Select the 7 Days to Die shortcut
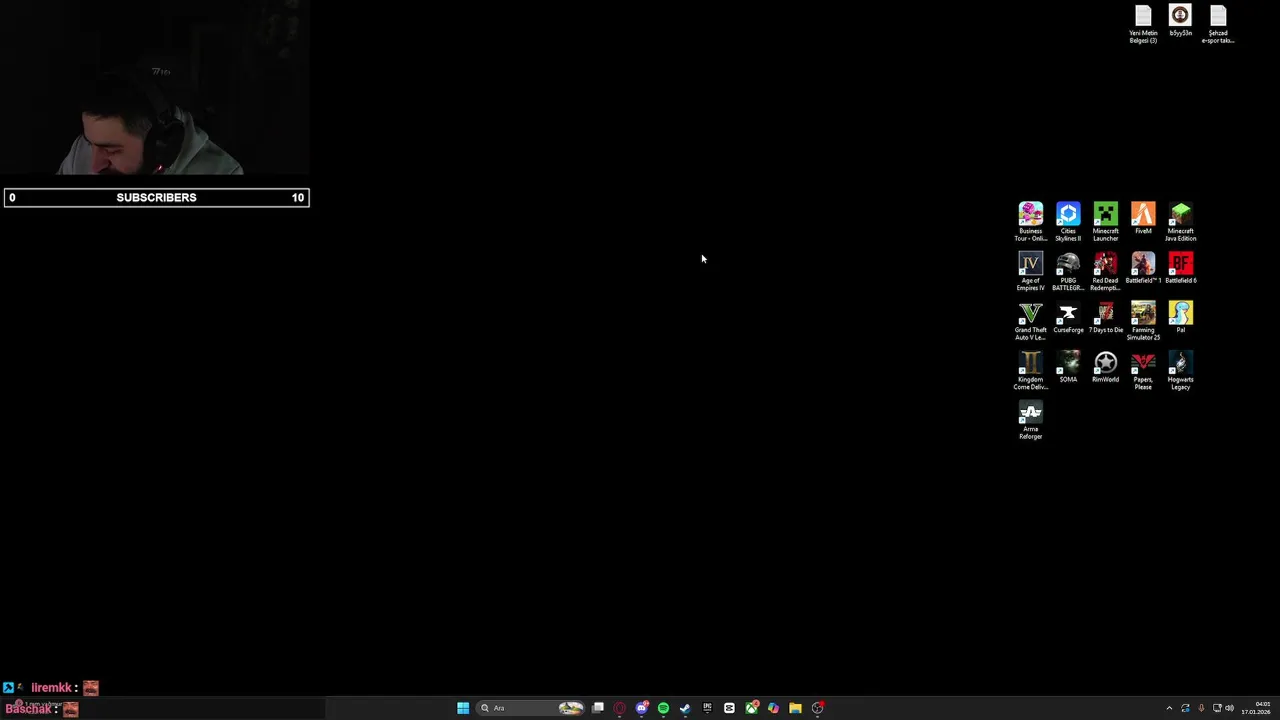Viewport: 1280px width, 720px height. pyautogui.click(x=1105, y=318)
